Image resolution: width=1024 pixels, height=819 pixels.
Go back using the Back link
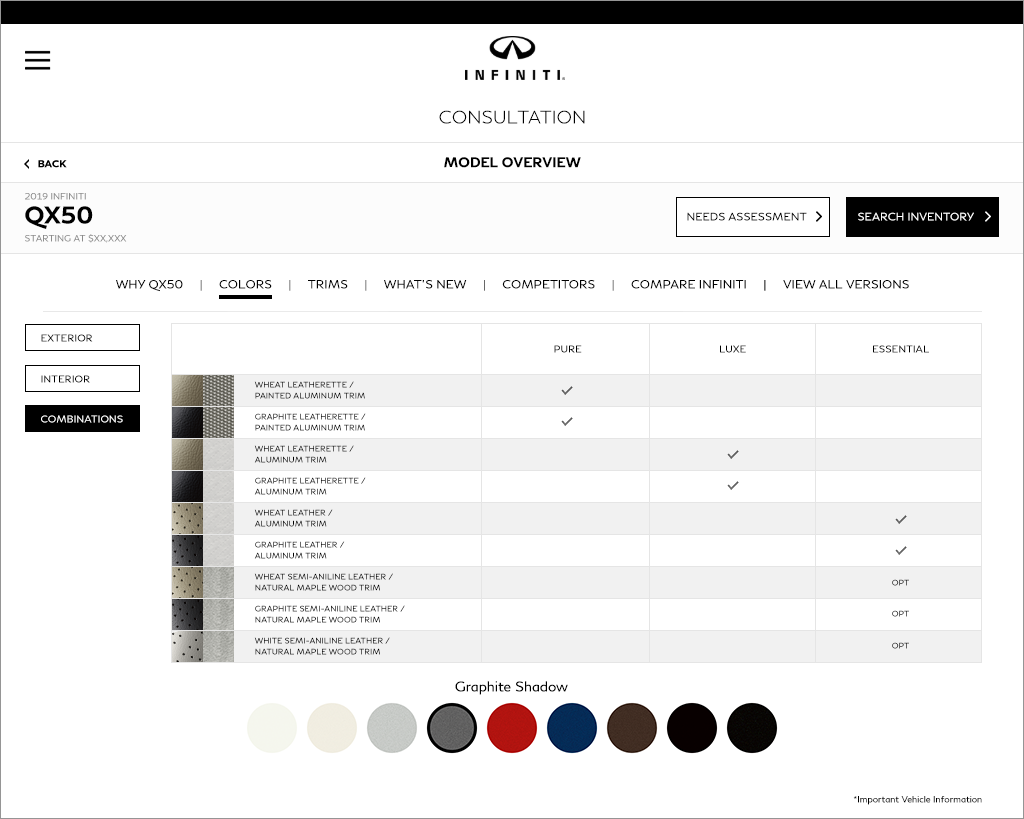[x=45, y=163]
